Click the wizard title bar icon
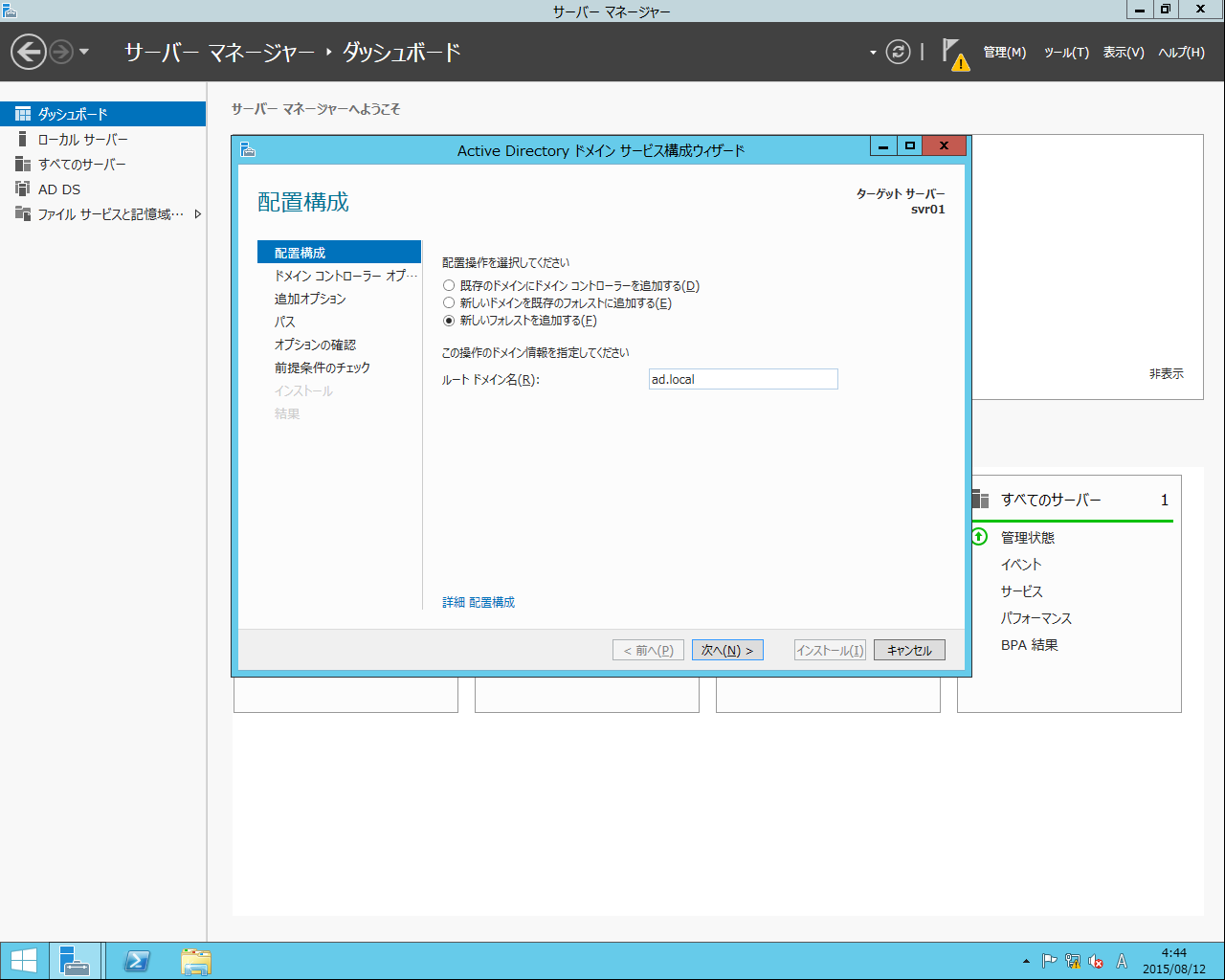This screenshot has height=980, width=1225. (248, 149)
